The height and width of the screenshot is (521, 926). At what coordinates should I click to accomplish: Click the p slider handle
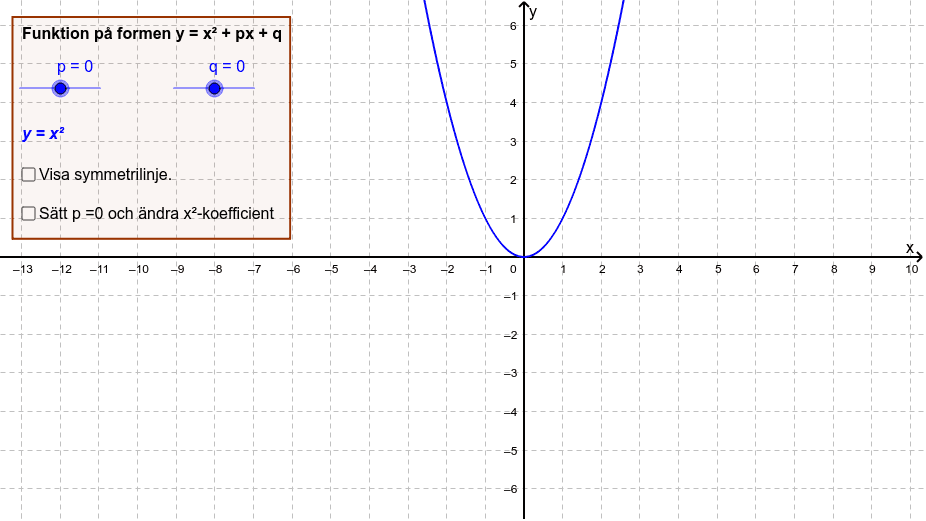(x=60, y=89)
